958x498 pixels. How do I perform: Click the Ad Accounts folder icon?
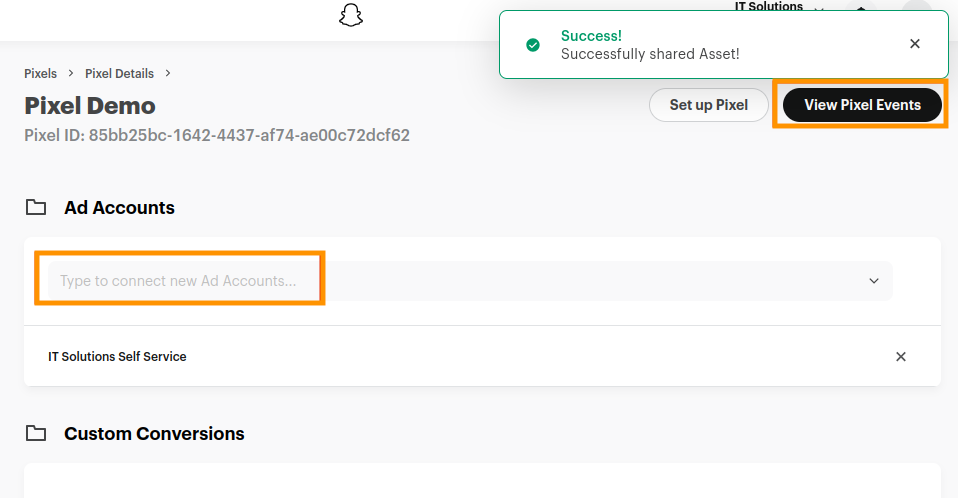(x=36, y=208)
